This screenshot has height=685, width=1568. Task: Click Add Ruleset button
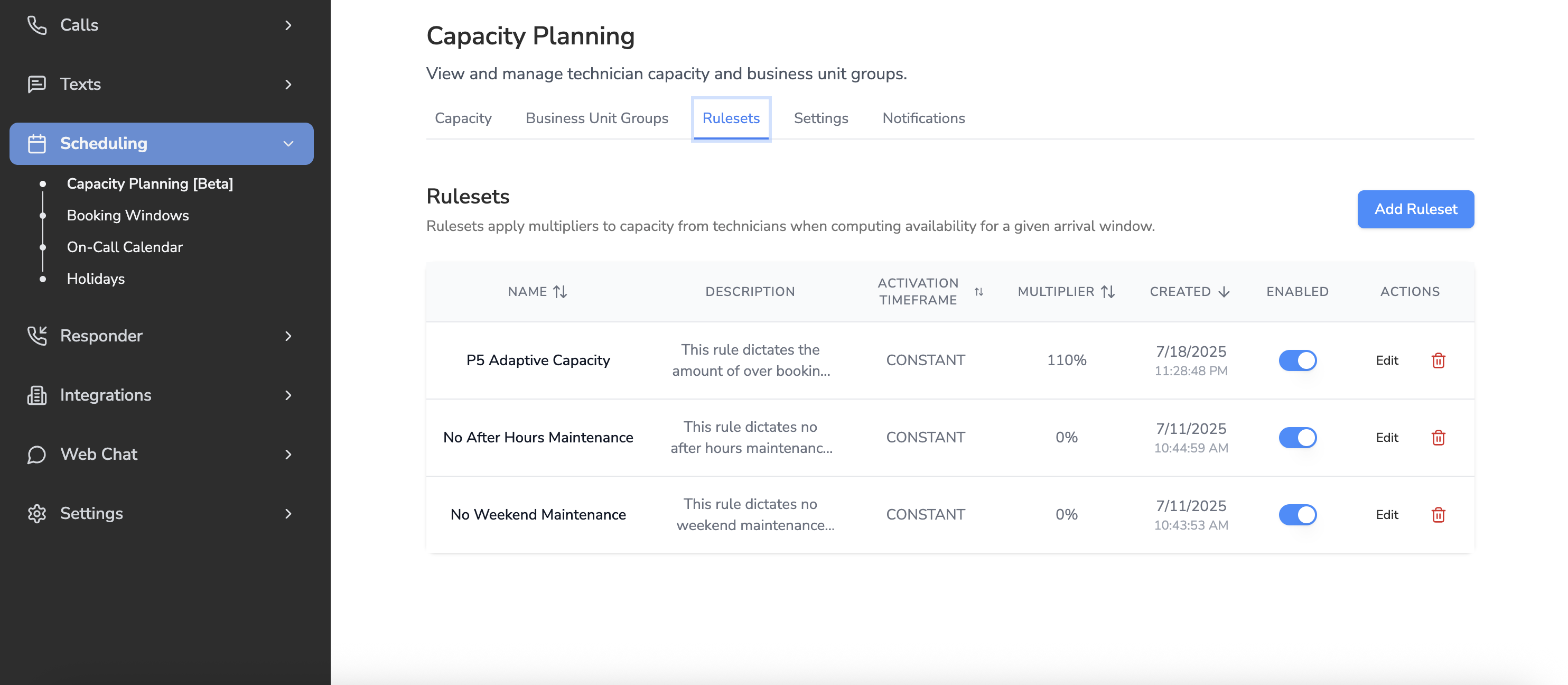pos(1415,209)
